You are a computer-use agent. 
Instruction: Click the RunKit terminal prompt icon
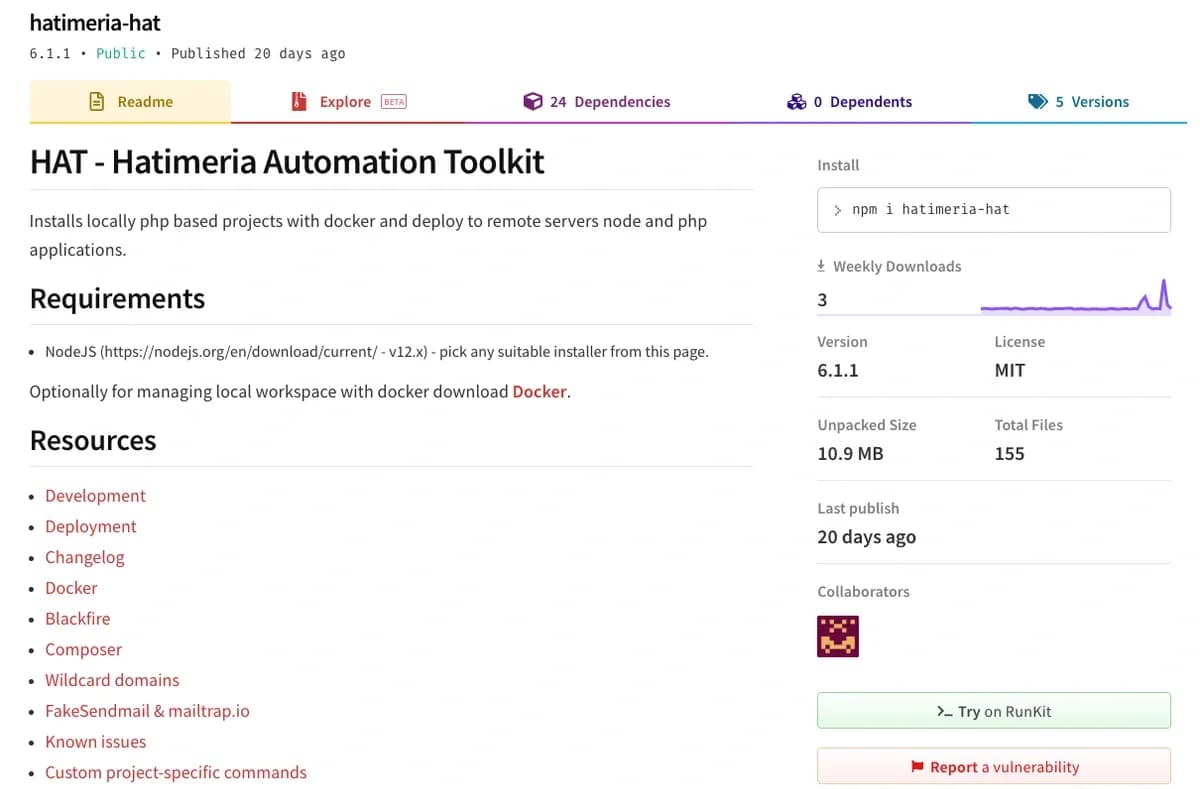point(944,712)
